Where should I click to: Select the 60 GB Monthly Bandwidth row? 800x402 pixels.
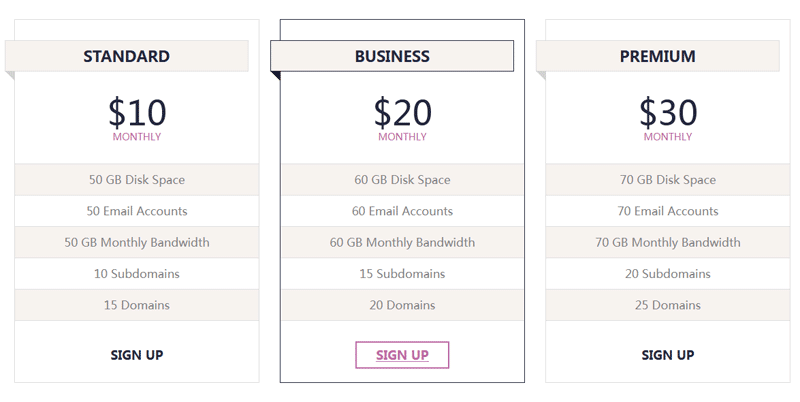pyautogui.click(x=402, y=242)
